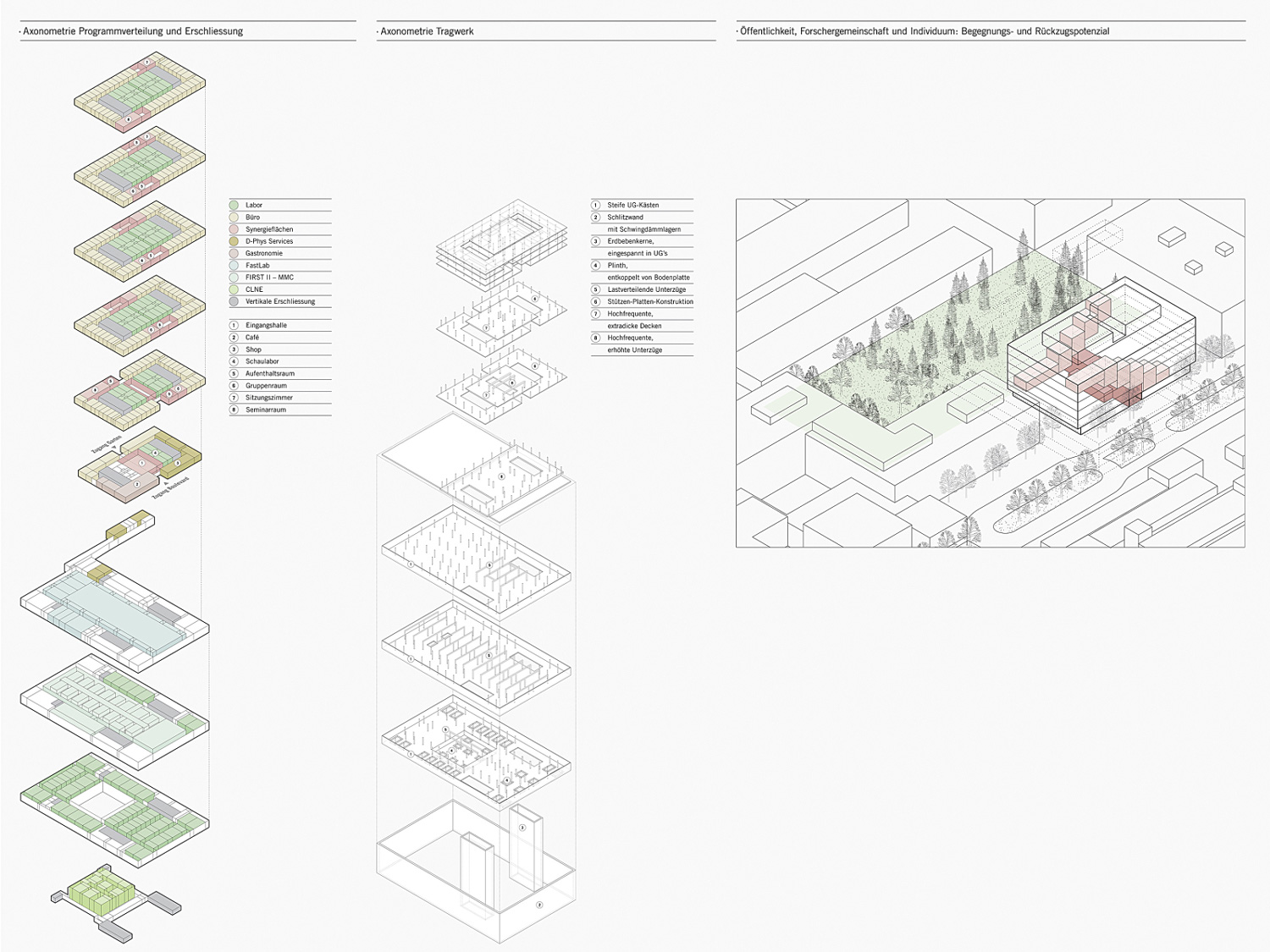
Task: Click number 1 icon beside Steife UG-Kästen
Action: coord(596,205)
